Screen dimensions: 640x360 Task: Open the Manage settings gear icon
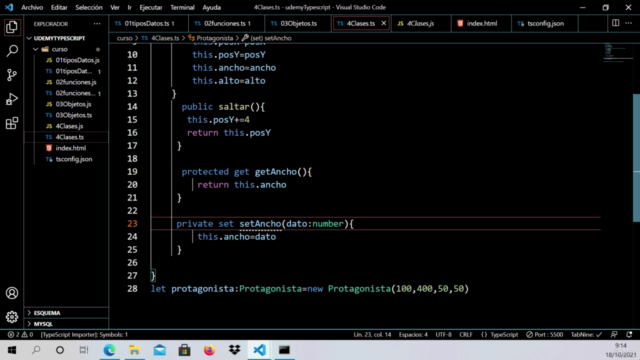12,317
